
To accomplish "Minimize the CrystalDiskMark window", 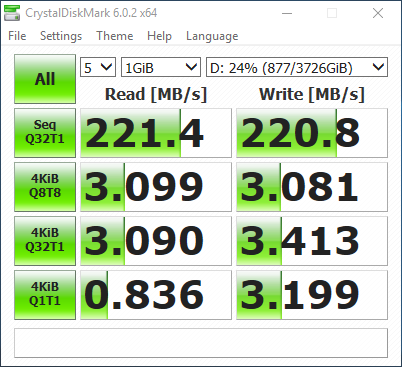I will 287,13.
